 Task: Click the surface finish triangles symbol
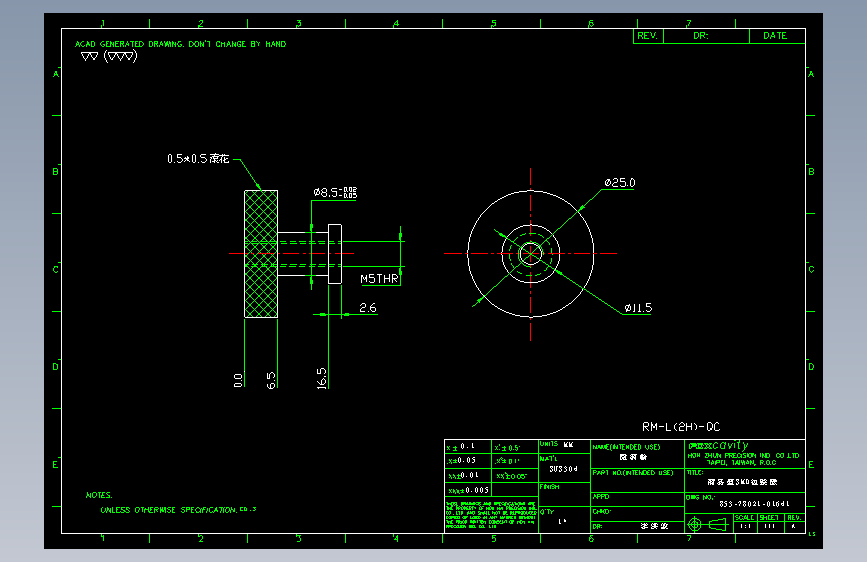[x=109, y=56]
